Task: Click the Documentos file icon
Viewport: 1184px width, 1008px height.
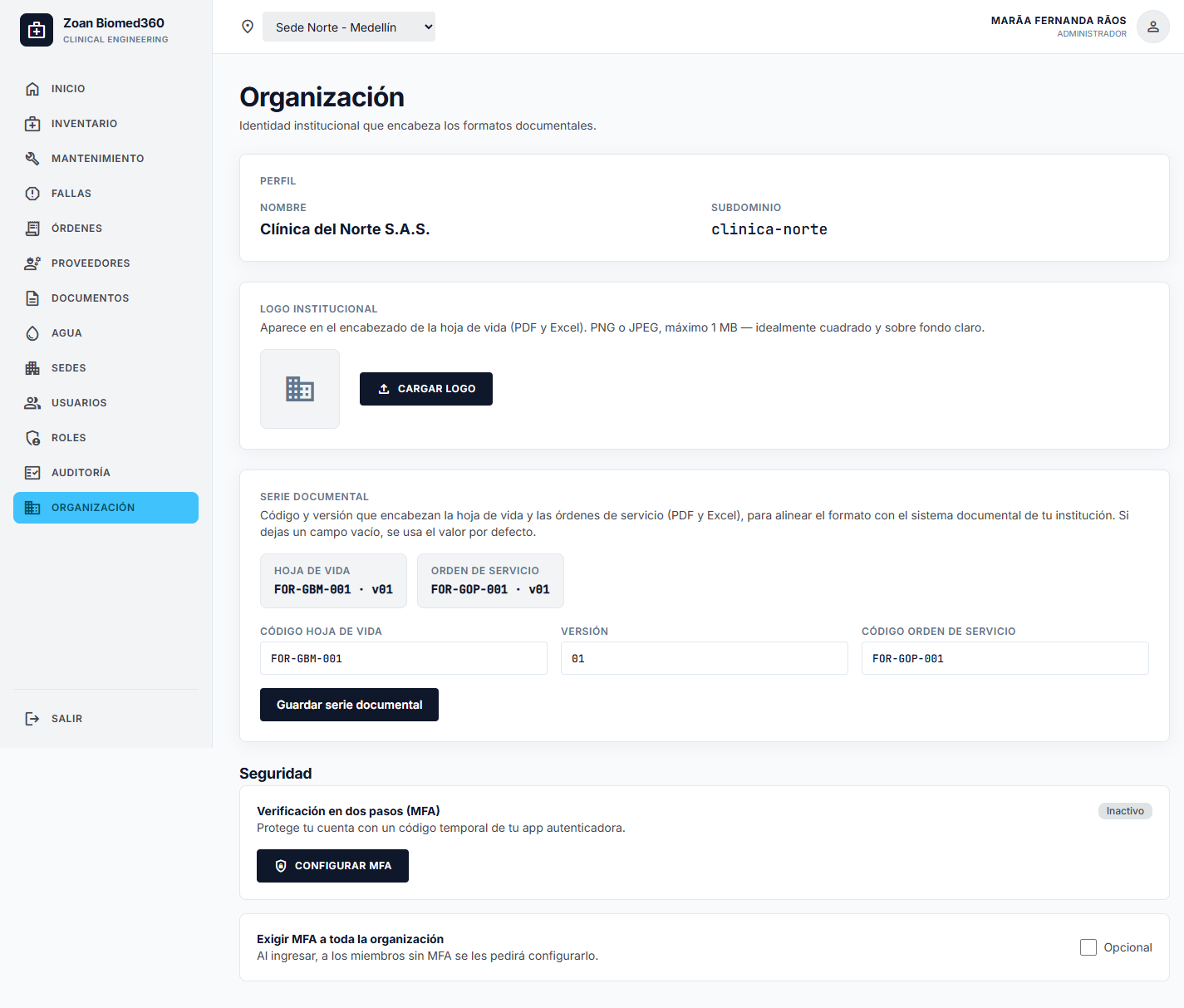Action: (32, 298)
